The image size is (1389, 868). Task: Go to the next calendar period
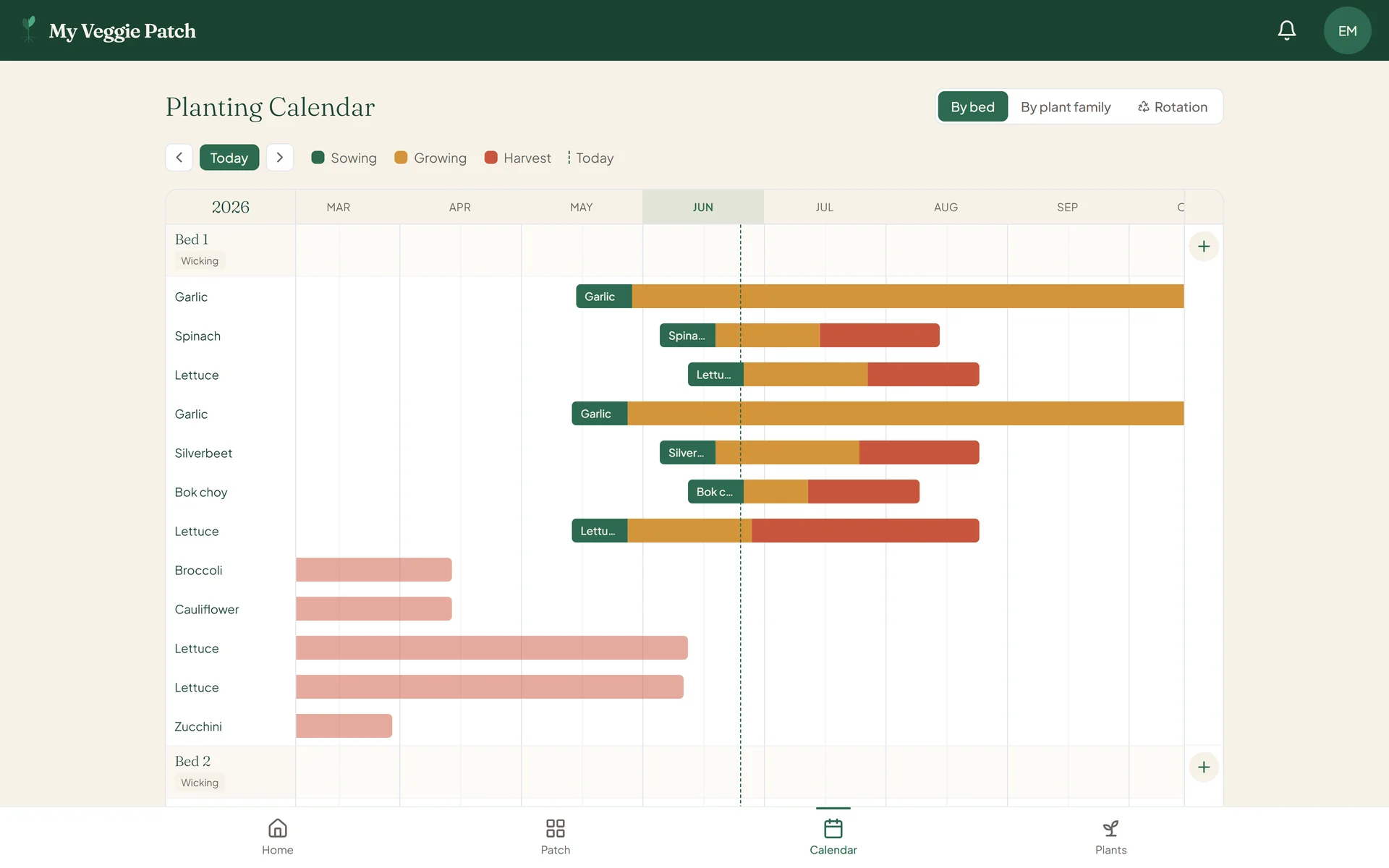click(280, 158)
